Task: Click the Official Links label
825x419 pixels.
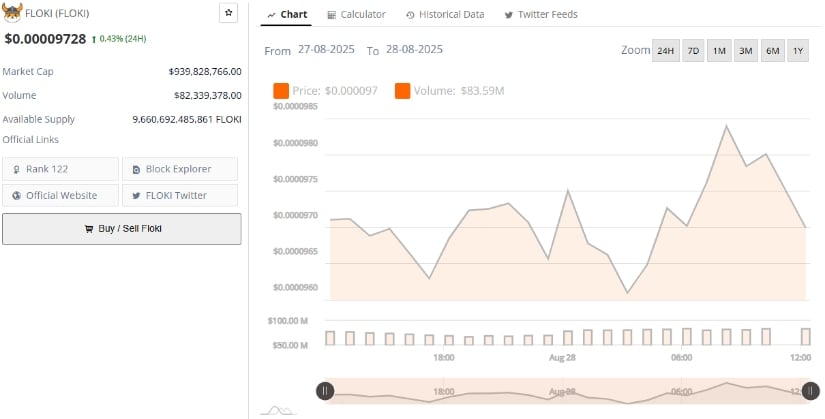Action: pos(31,139)
